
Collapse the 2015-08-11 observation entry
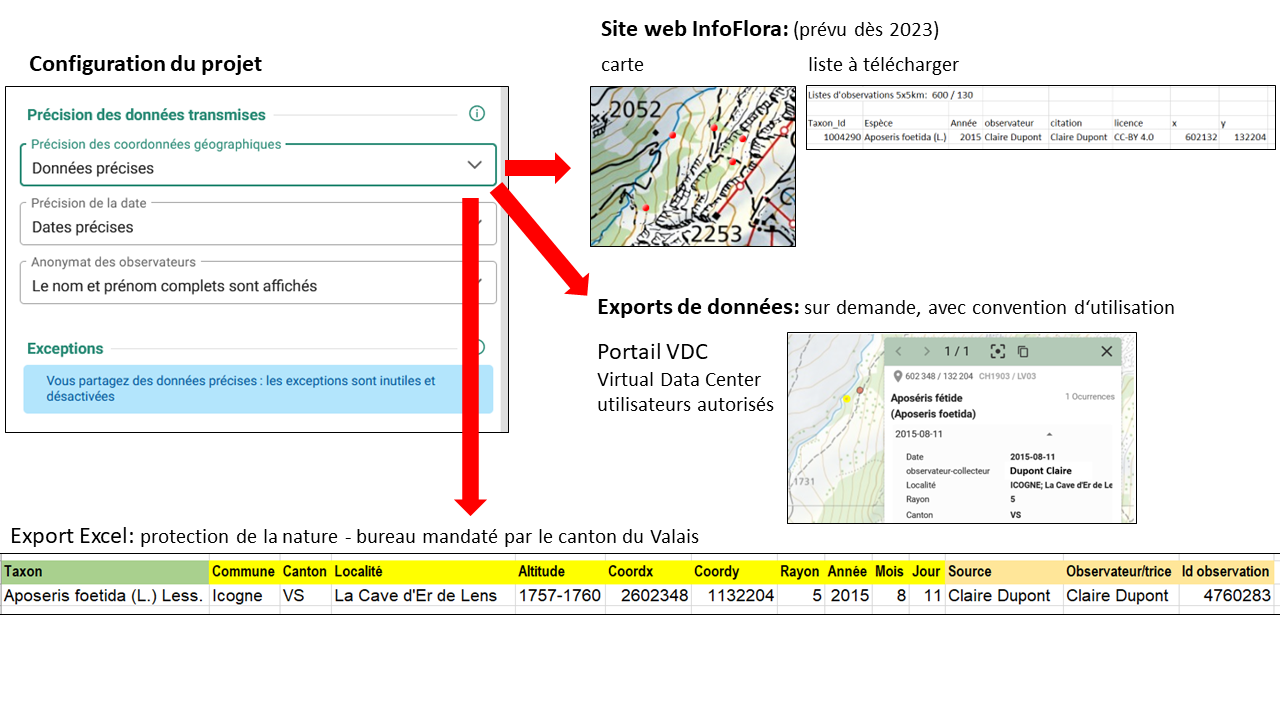pos(1049,435)
